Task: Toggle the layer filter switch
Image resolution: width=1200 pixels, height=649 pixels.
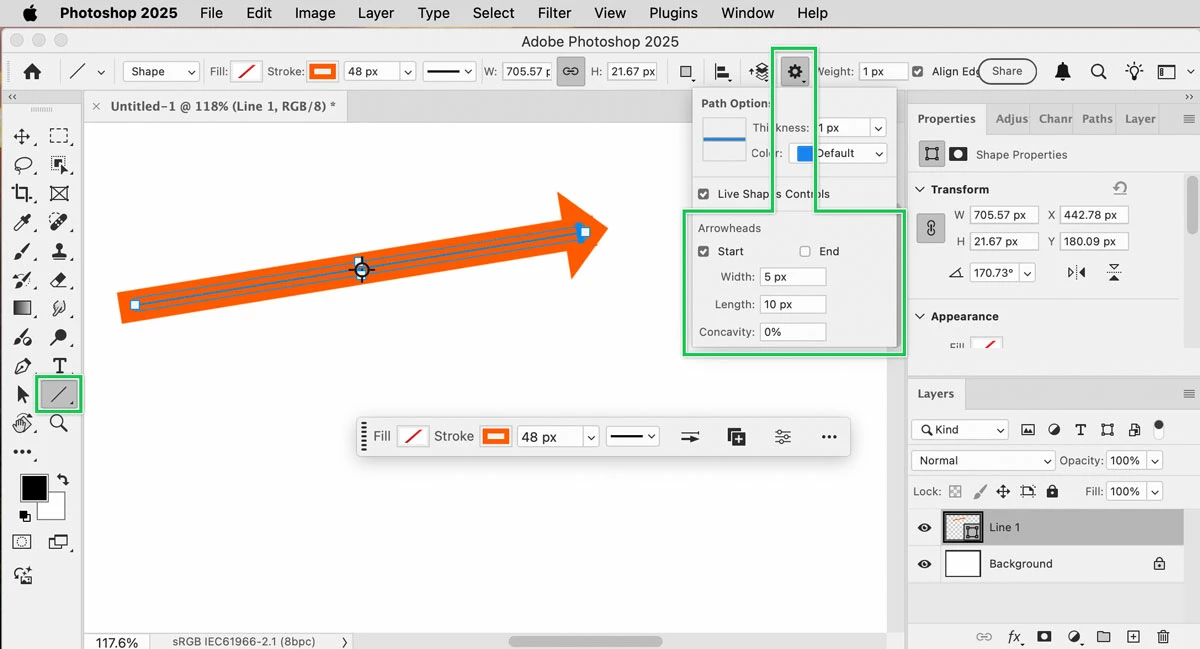Action: (1159, 428)
